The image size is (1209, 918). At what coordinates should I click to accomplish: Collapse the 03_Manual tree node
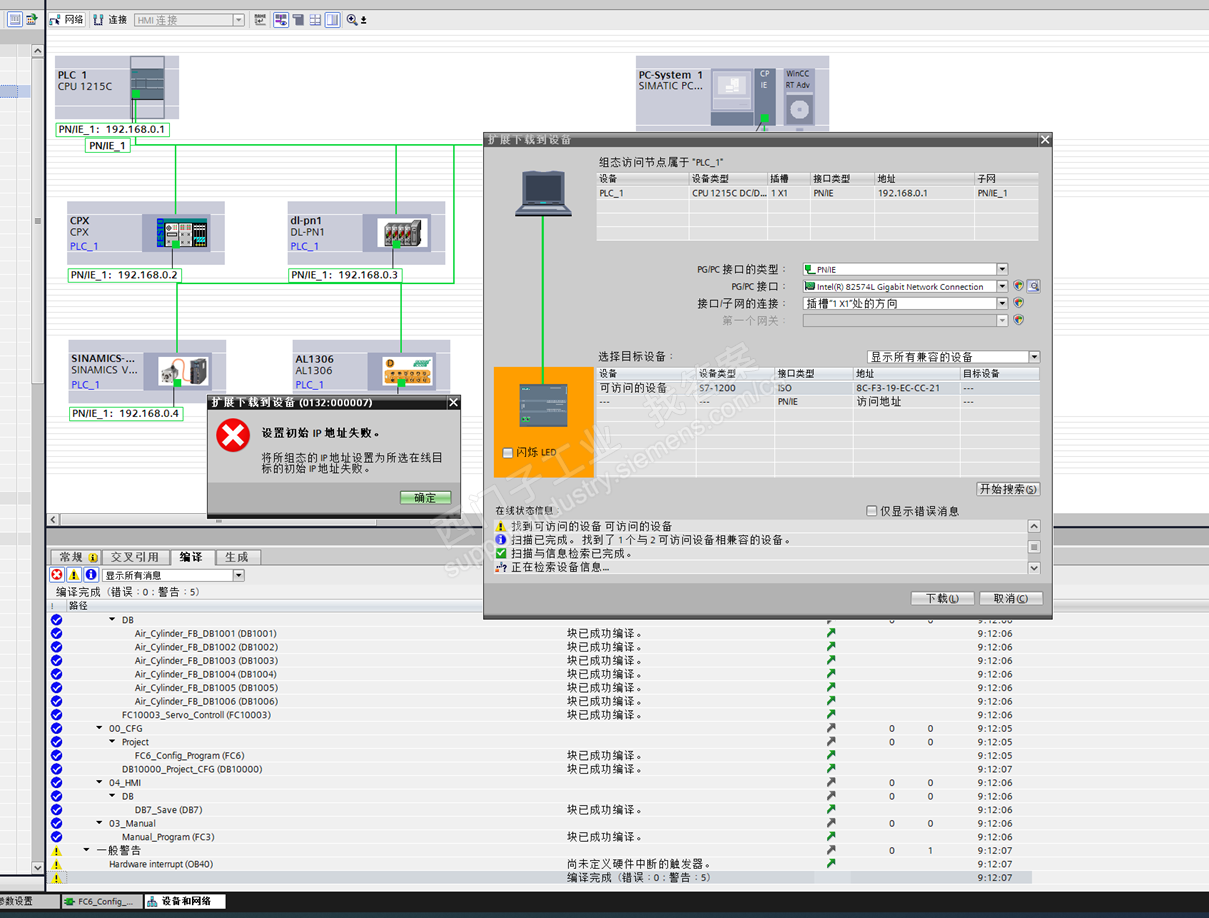click(99, 824)
